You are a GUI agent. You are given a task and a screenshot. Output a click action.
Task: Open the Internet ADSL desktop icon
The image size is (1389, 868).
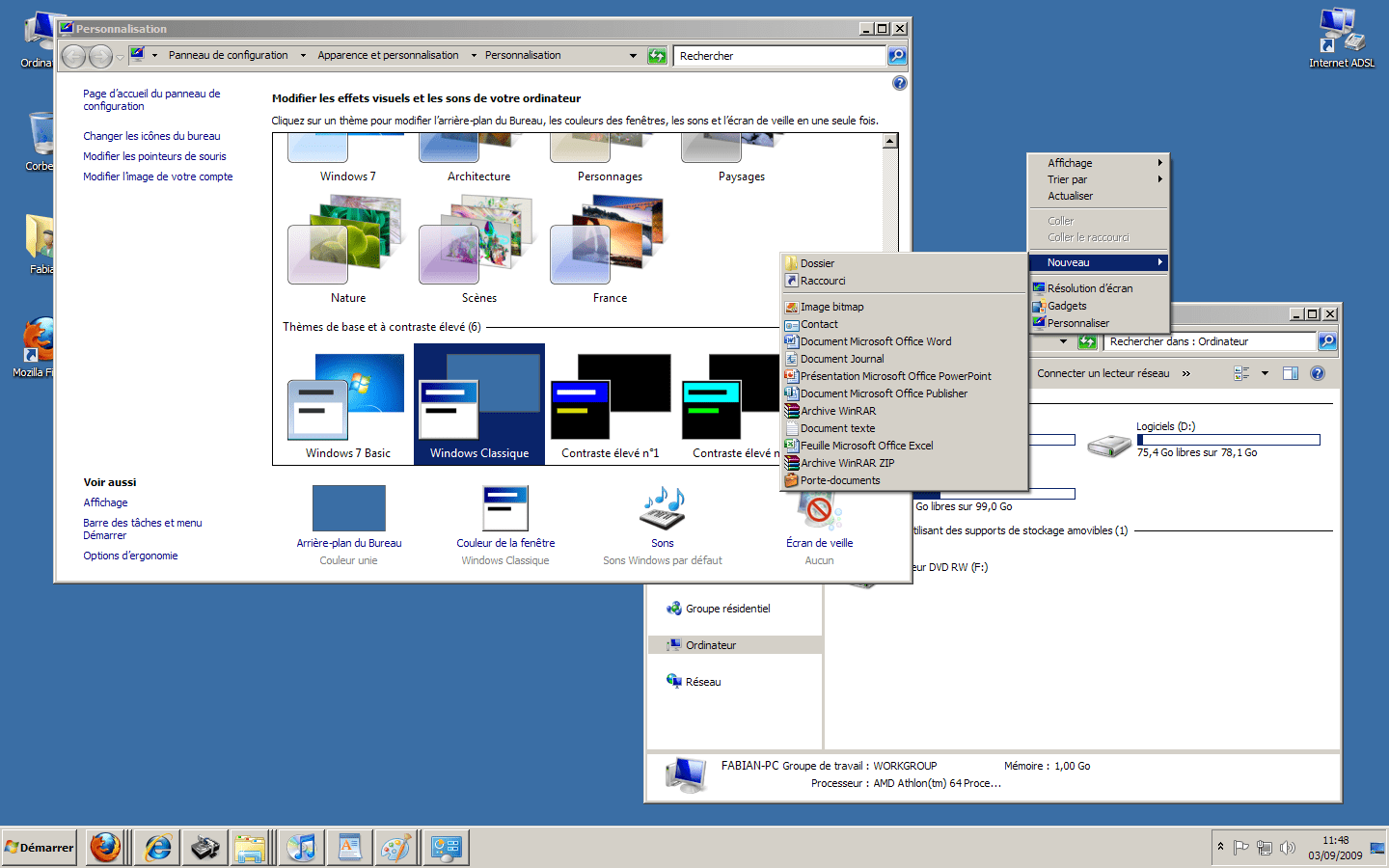(1341, 29)
